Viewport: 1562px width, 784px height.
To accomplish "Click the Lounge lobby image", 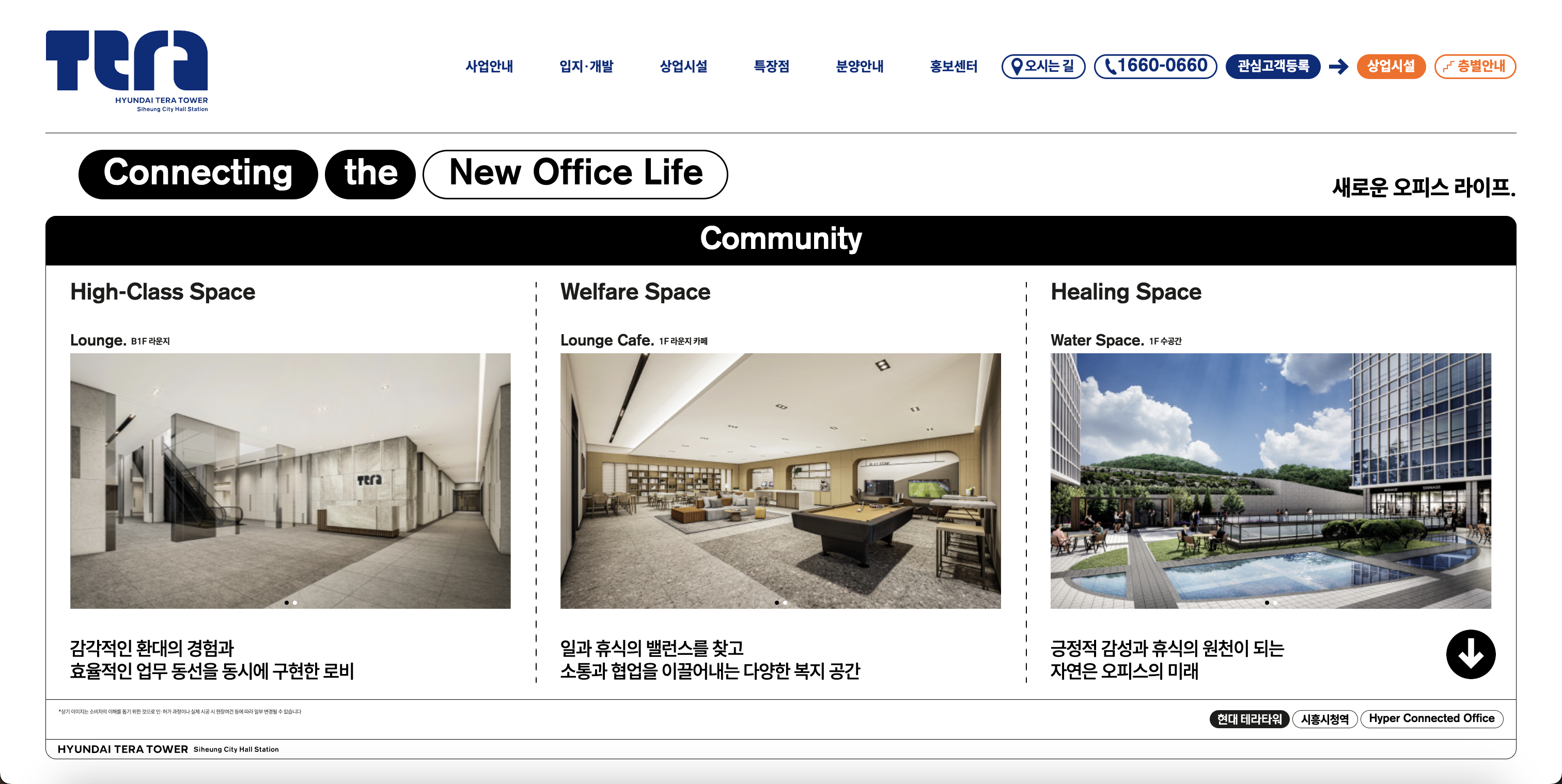I will click(290, 480).
